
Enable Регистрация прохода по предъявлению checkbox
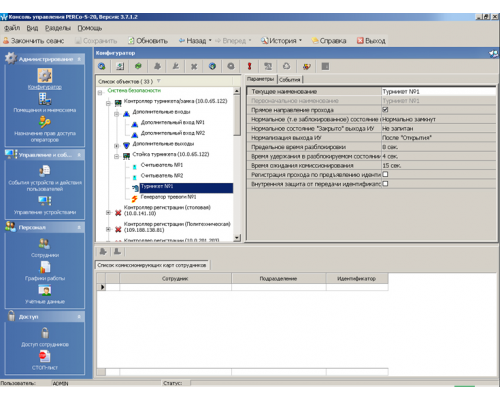[385, 174]
